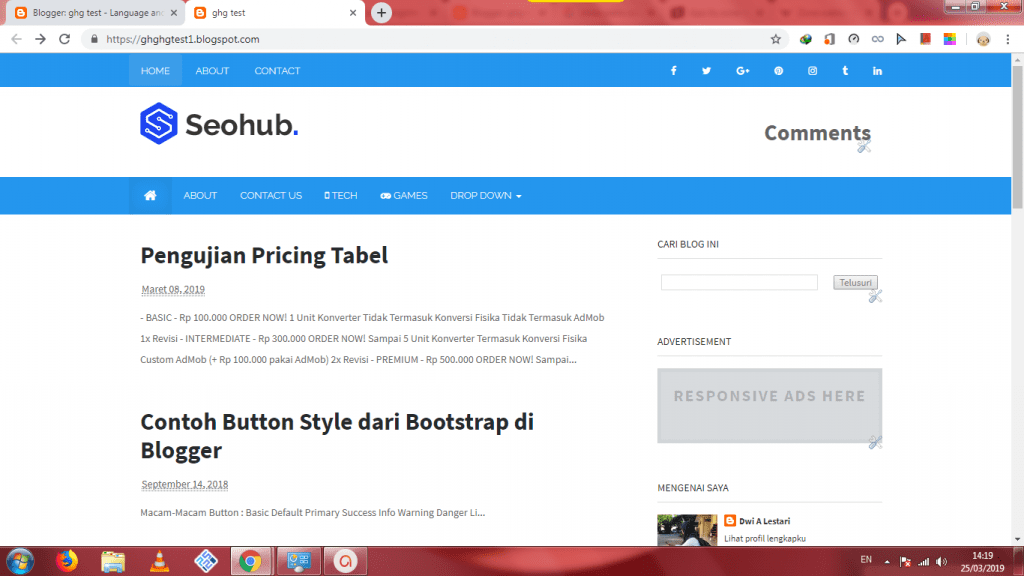Click the speedometer extension icon
1024x576 pixels.
click(854, 39)
